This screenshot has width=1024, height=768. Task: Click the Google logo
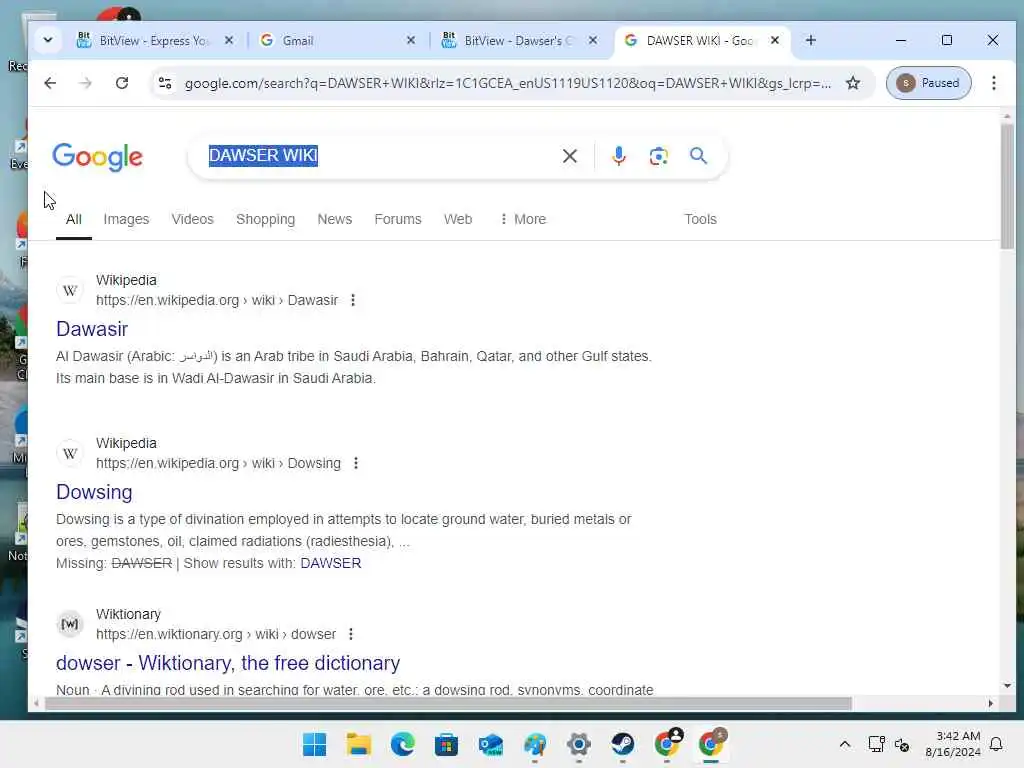[x=97, y=157]
